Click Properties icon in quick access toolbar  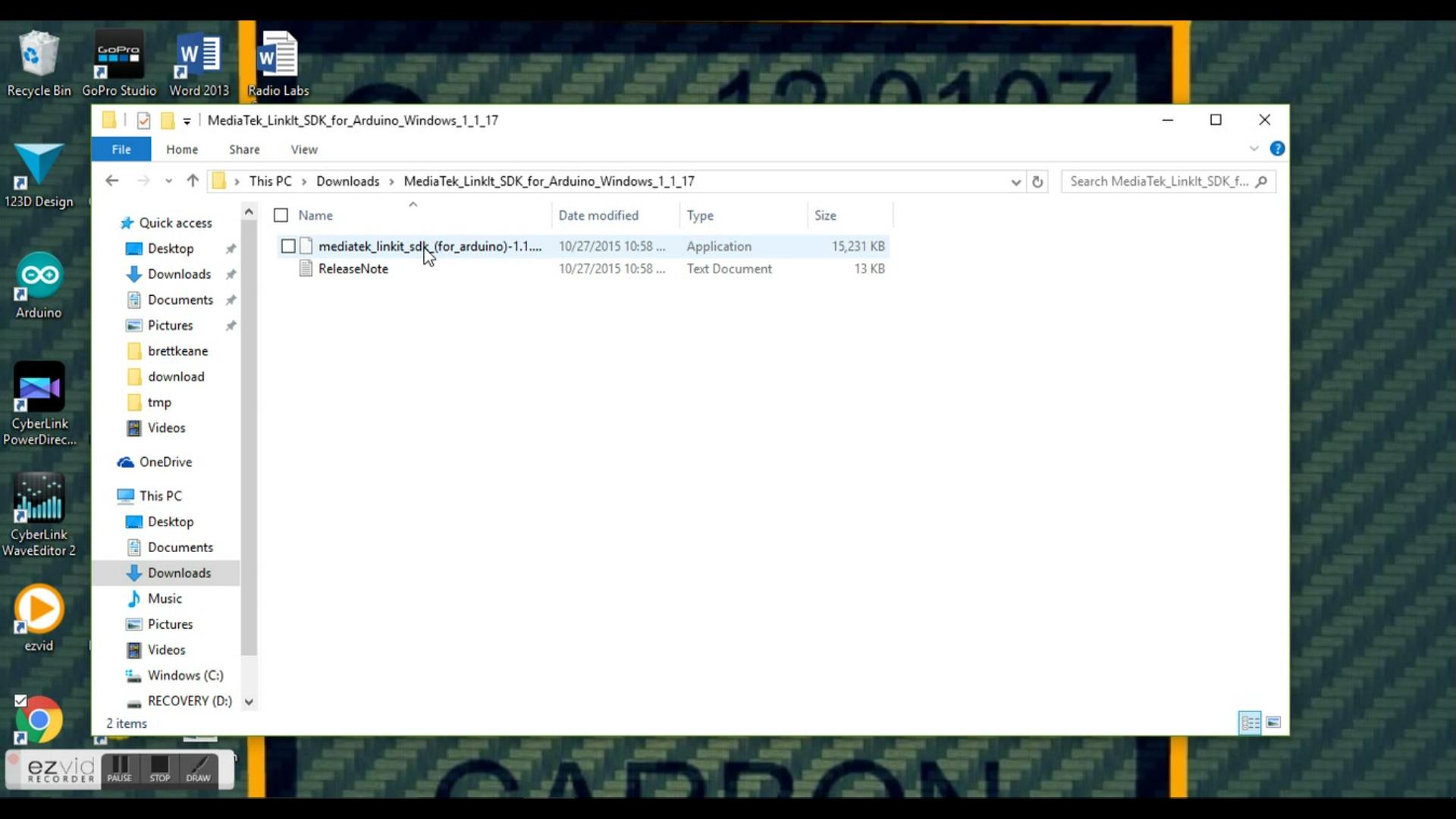143,121
